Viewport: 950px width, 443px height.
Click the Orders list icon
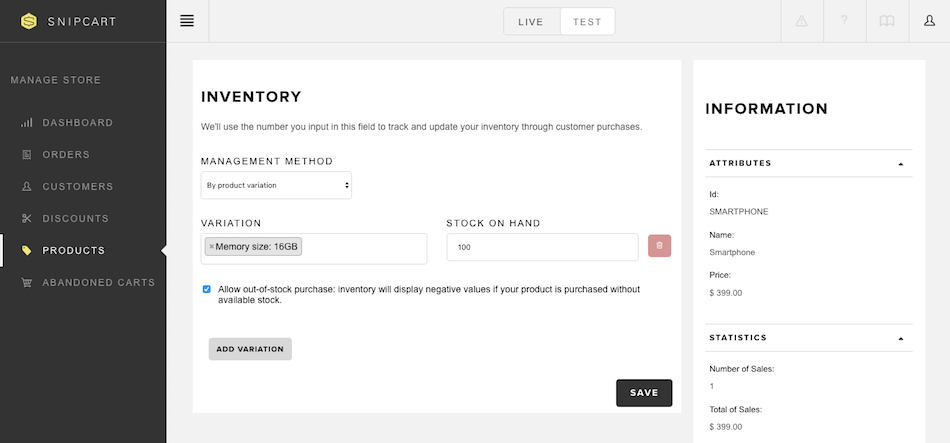[x=26, y=155]
